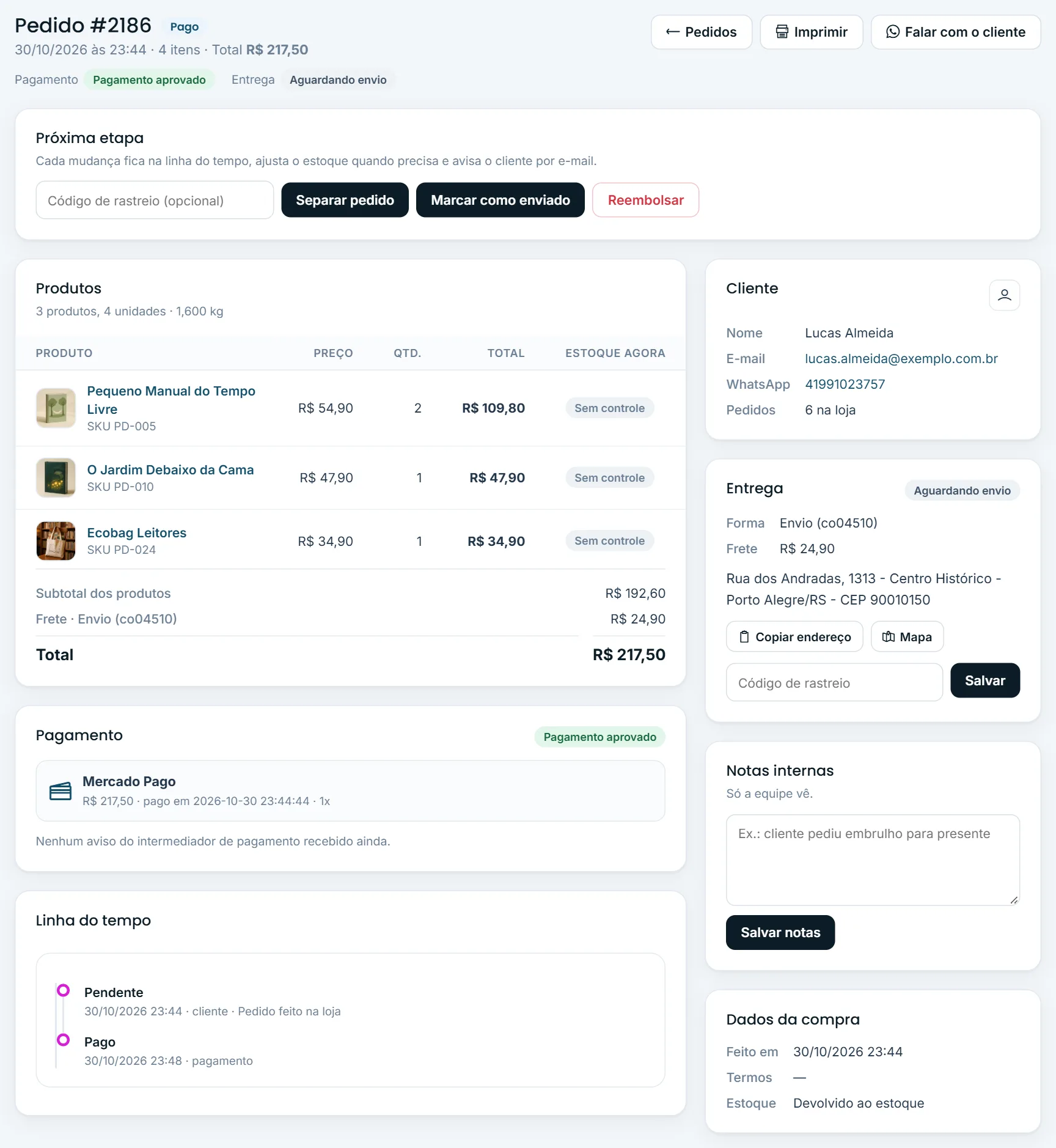
Task: Go back to Pedidos list
Action: (x=701, y=32)
